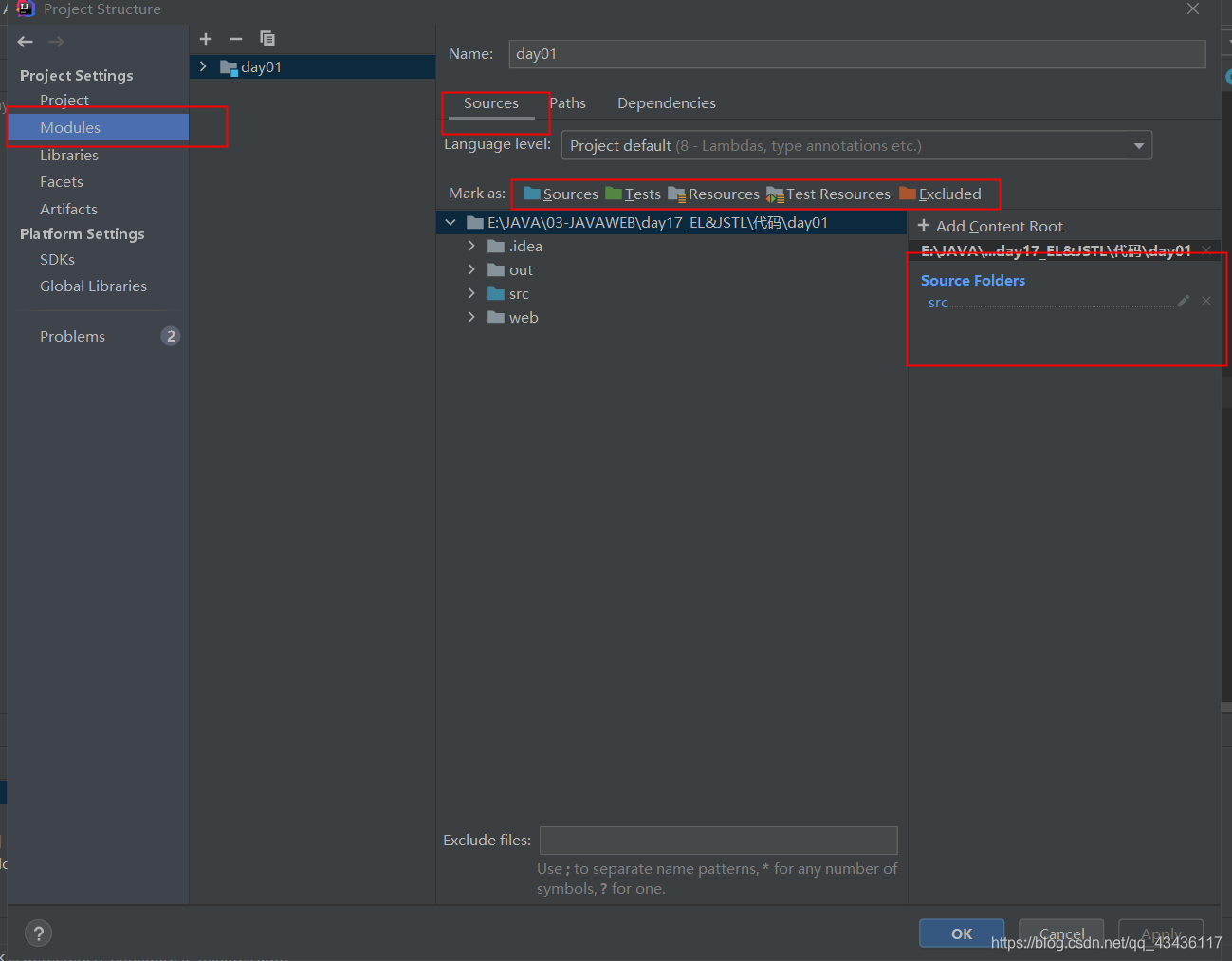The width and height of the screenshot is (1232, 961).
Task: Click the Problems count badge 2
Action: 171,336
